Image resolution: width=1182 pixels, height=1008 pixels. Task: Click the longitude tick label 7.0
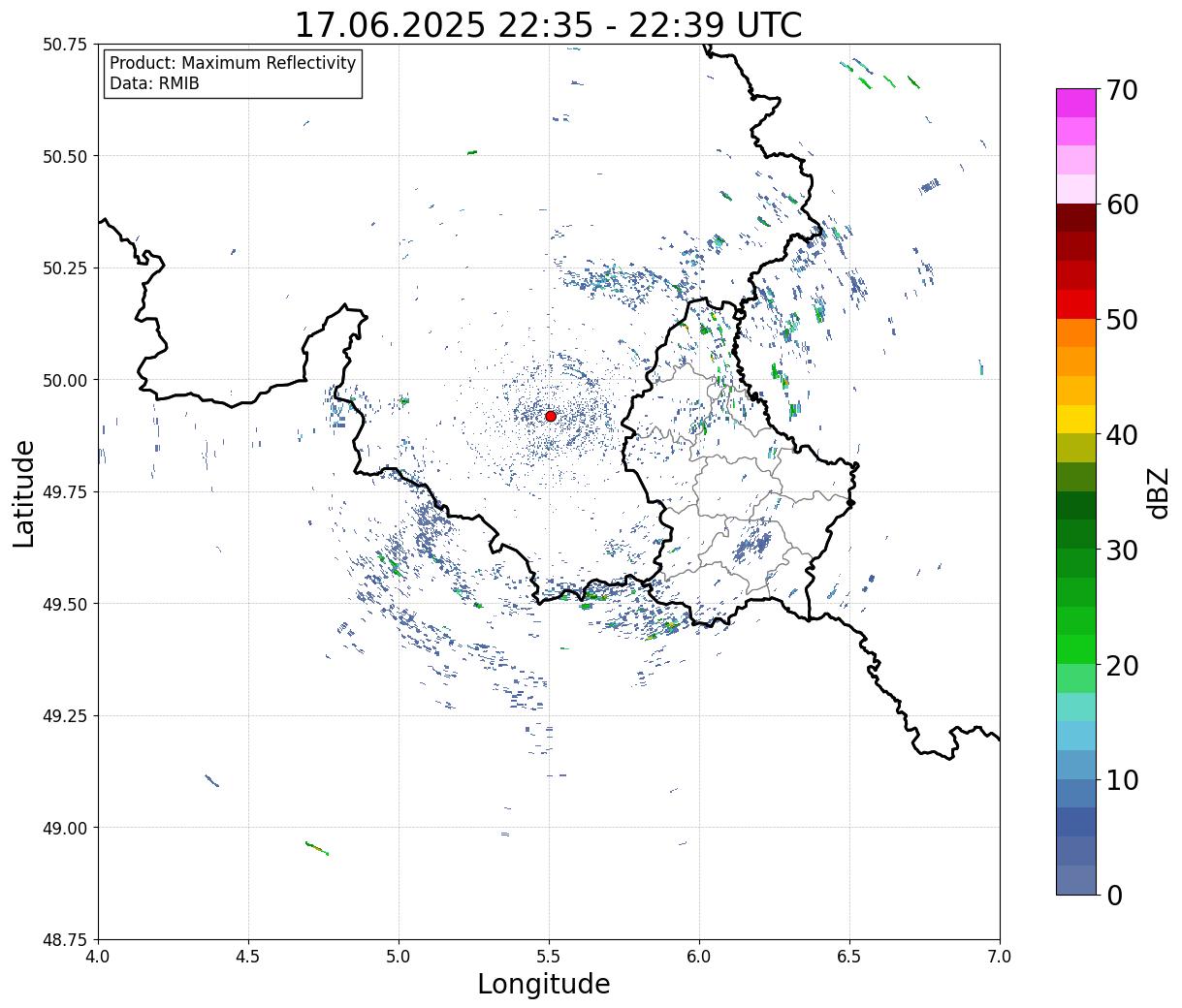pos(1000,957)
